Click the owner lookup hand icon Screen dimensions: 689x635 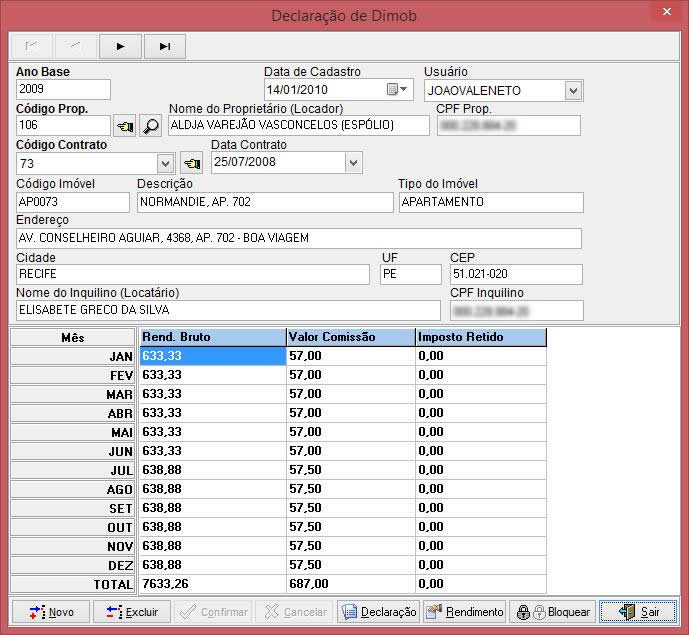(x=125, y=126)
